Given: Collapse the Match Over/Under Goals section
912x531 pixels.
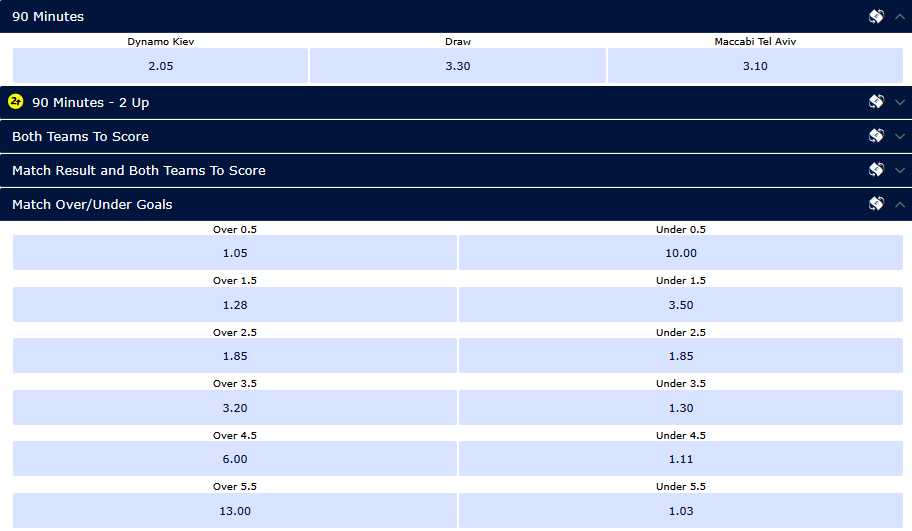Looking at the screenshot, I should pyautogui.click(x=900, y=204).
